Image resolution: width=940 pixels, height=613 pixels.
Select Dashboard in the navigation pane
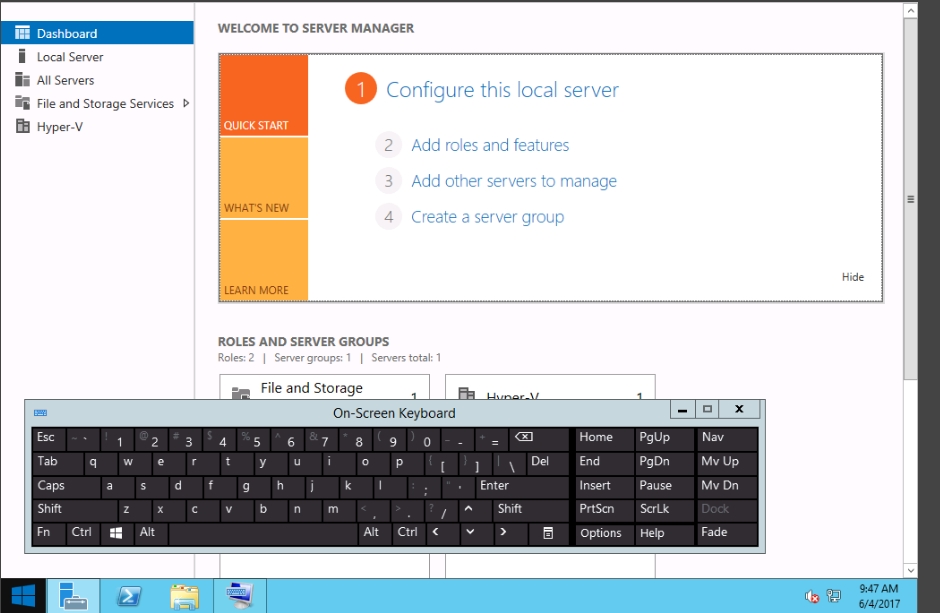97,33
